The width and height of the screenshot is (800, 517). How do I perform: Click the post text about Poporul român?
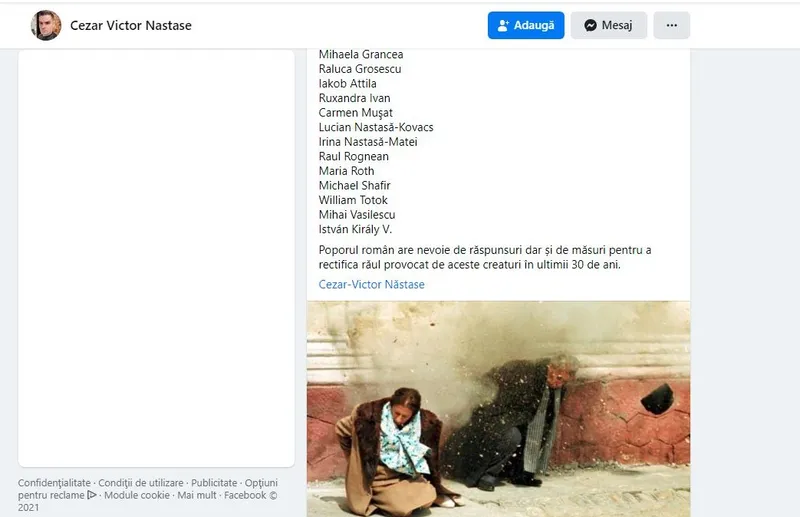[x=485, y=257]
